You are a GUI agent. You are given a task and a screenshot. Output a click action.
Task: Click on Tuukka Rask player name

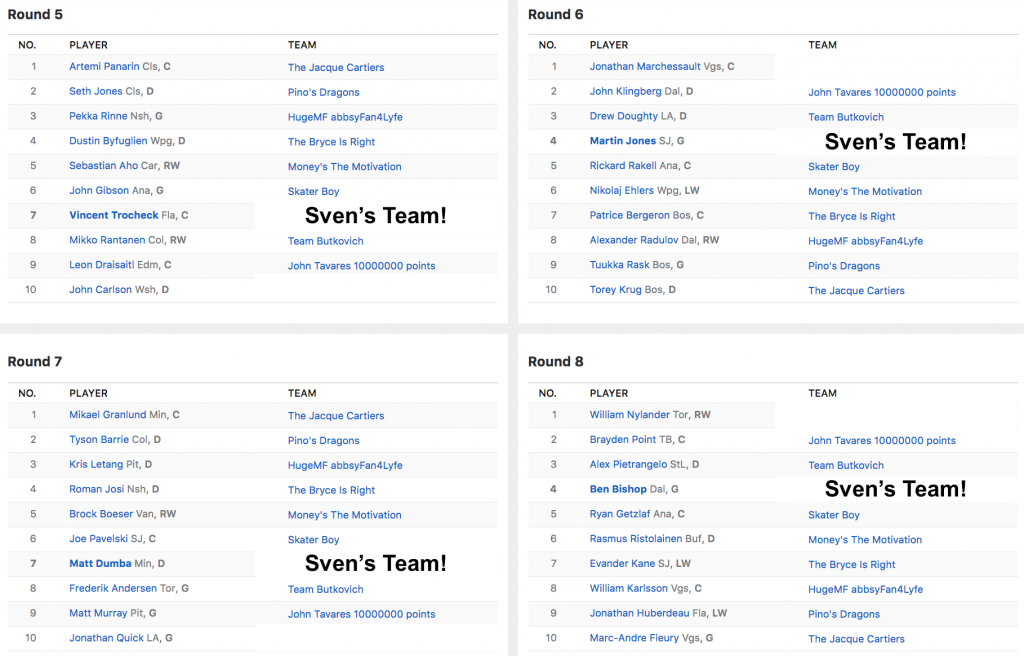623,265
